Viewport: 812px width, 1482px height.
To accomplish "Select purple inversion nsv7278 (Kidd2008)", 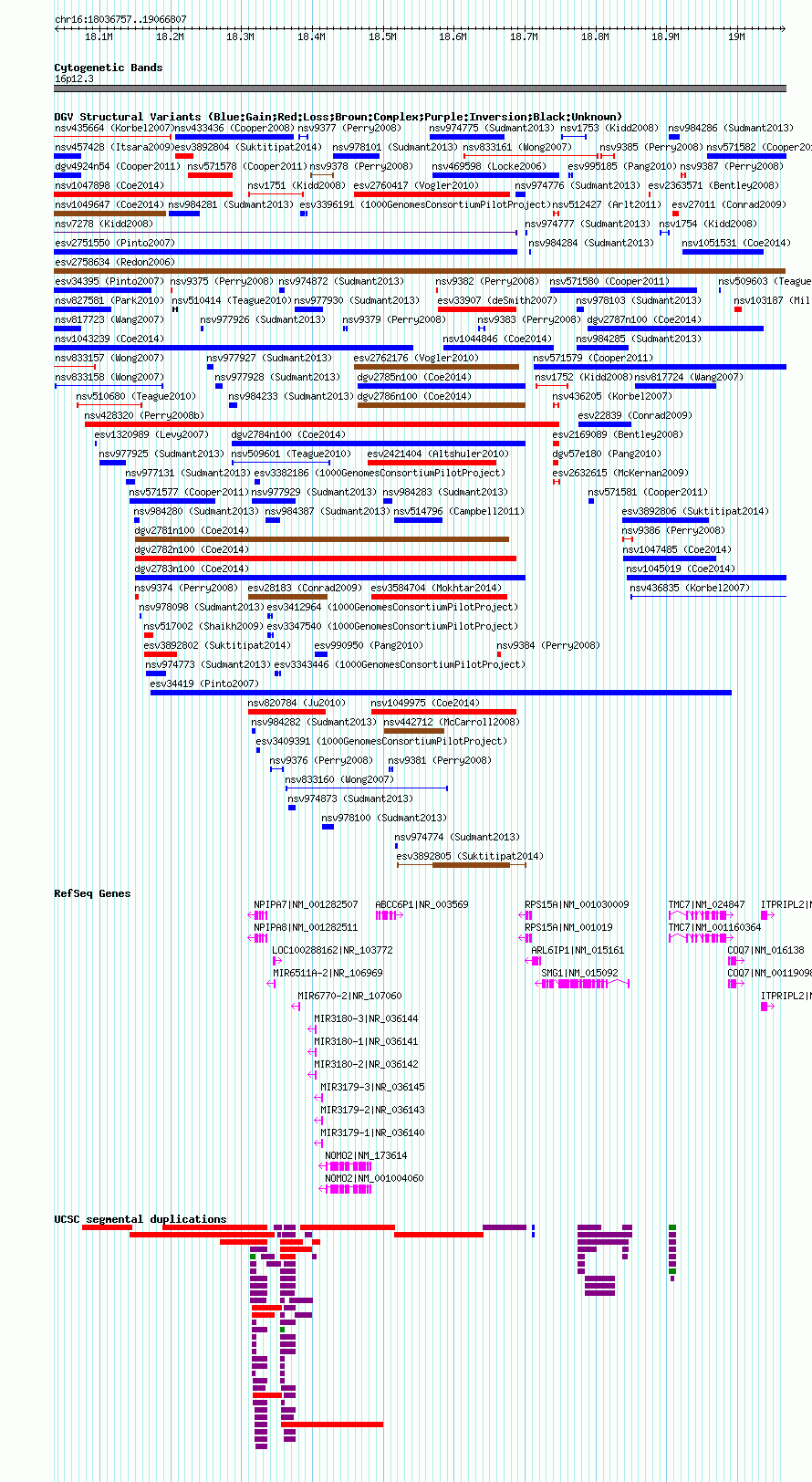I will (286, 233).
